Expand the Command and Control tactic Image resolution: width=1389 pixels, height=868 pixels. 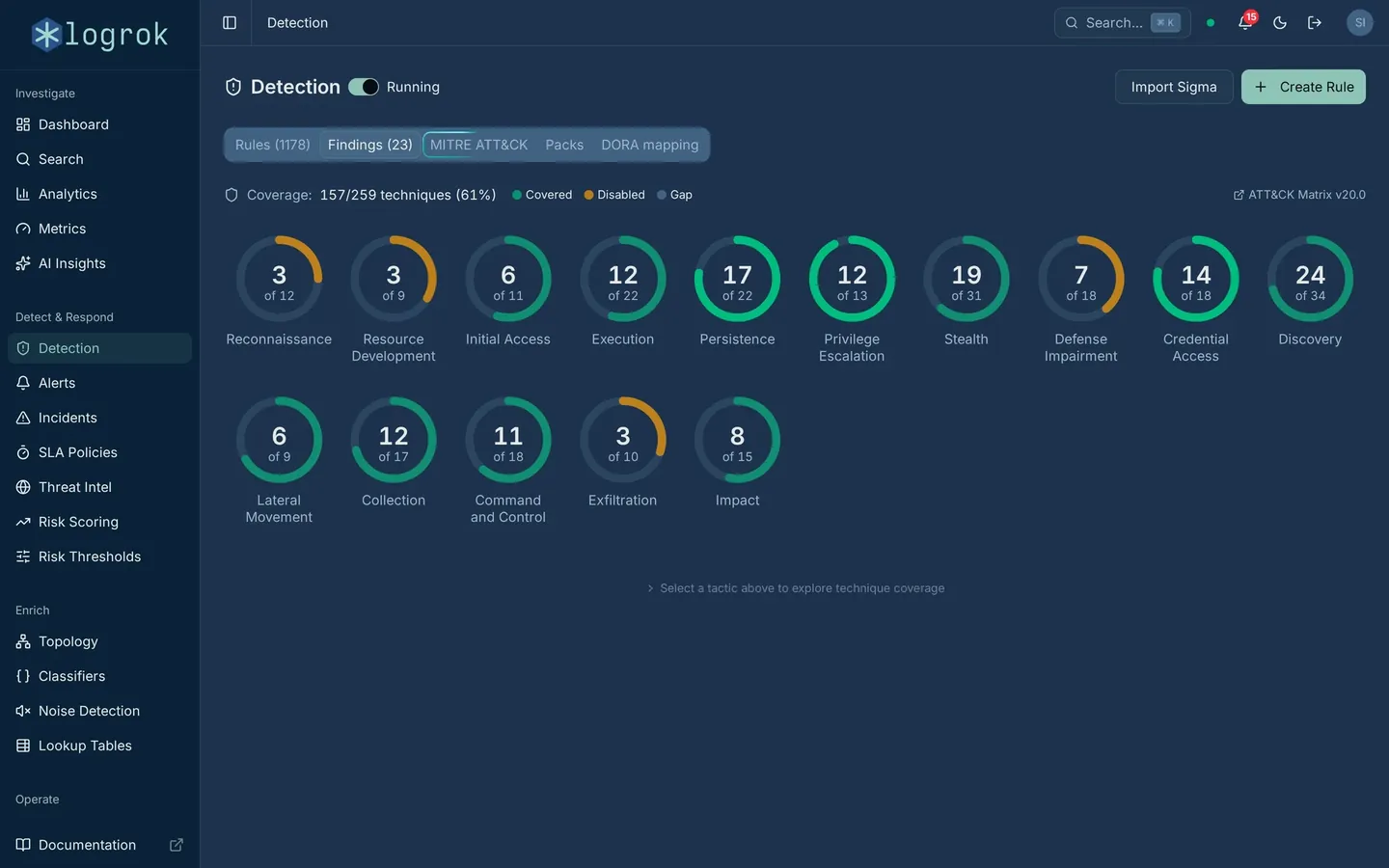point(508,460)
